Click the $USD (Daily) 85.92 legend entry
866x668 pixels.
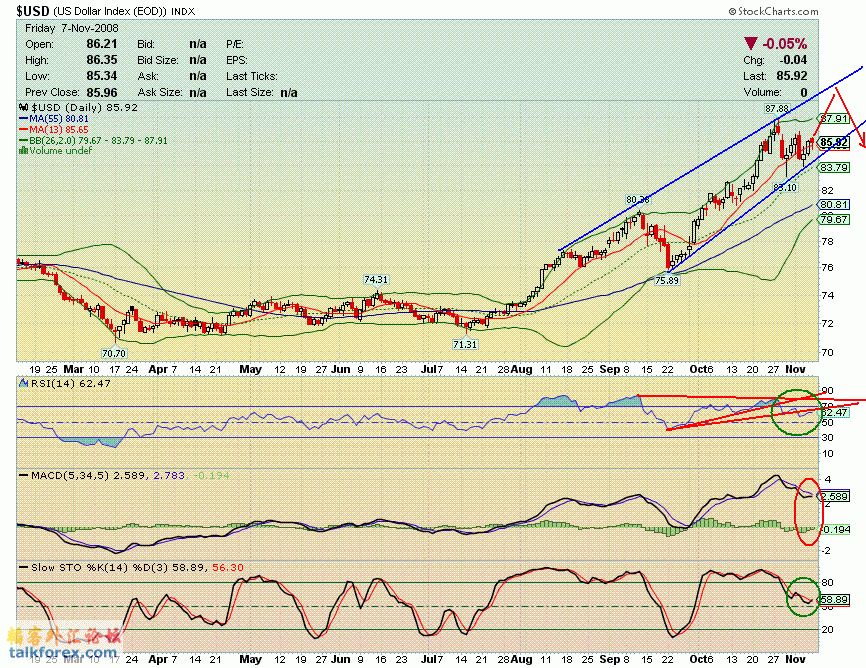click(84, 108)
